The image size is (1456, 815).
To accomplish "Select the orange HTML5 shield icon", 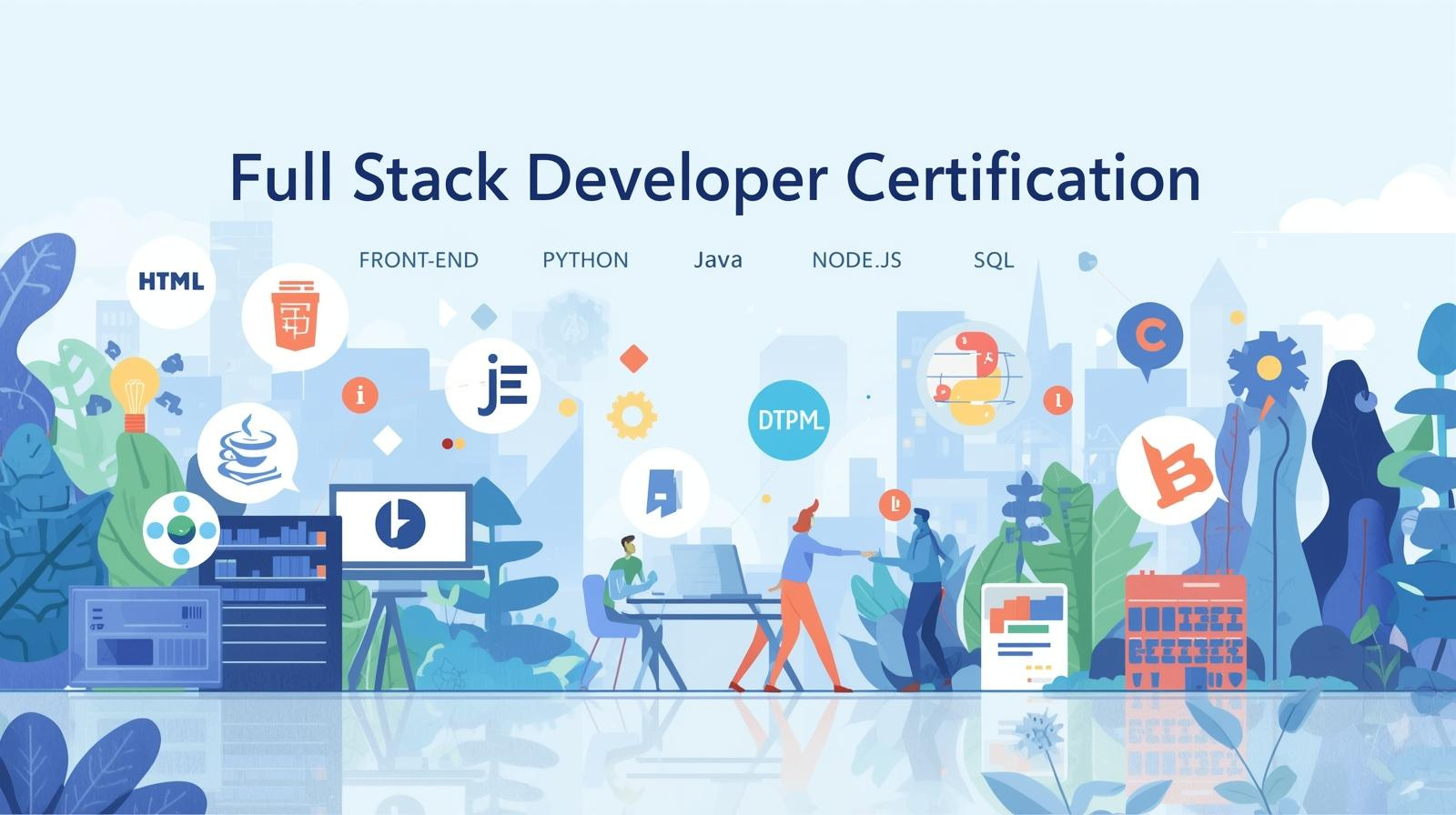I will [x=295, y=316].
